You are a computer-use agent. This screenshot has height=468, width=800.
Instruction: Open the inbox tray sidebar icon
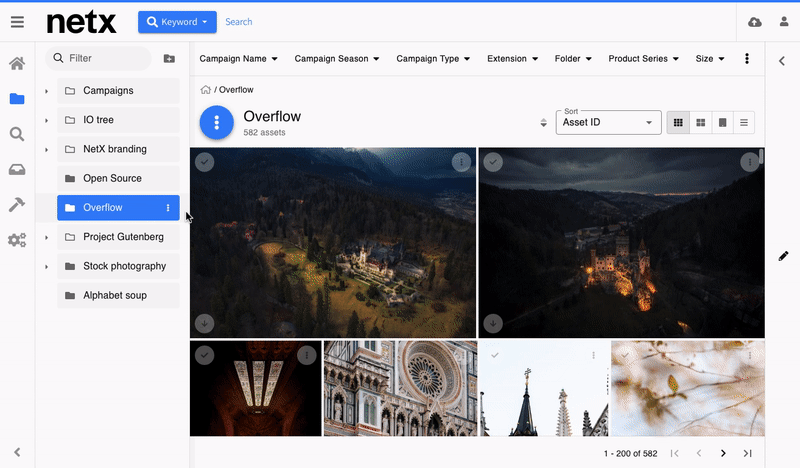coord(17,169)
